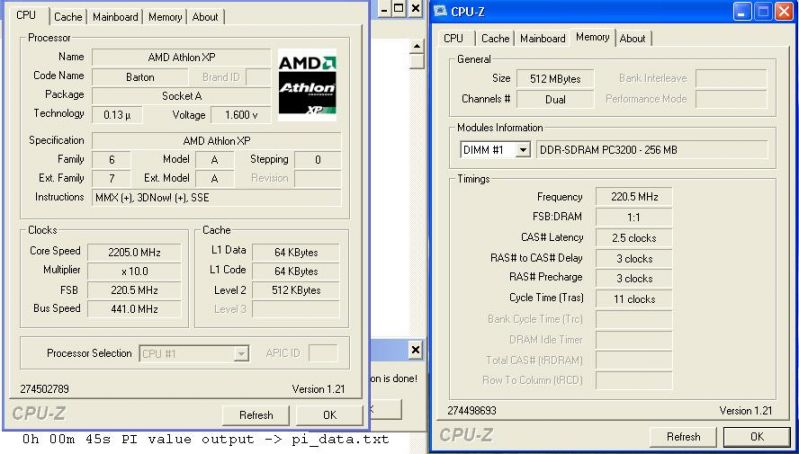This screenshot has width=799, height=454.
Task: Click the CAS# Latency 2.5 clocks value
Action: click(634, 238)
